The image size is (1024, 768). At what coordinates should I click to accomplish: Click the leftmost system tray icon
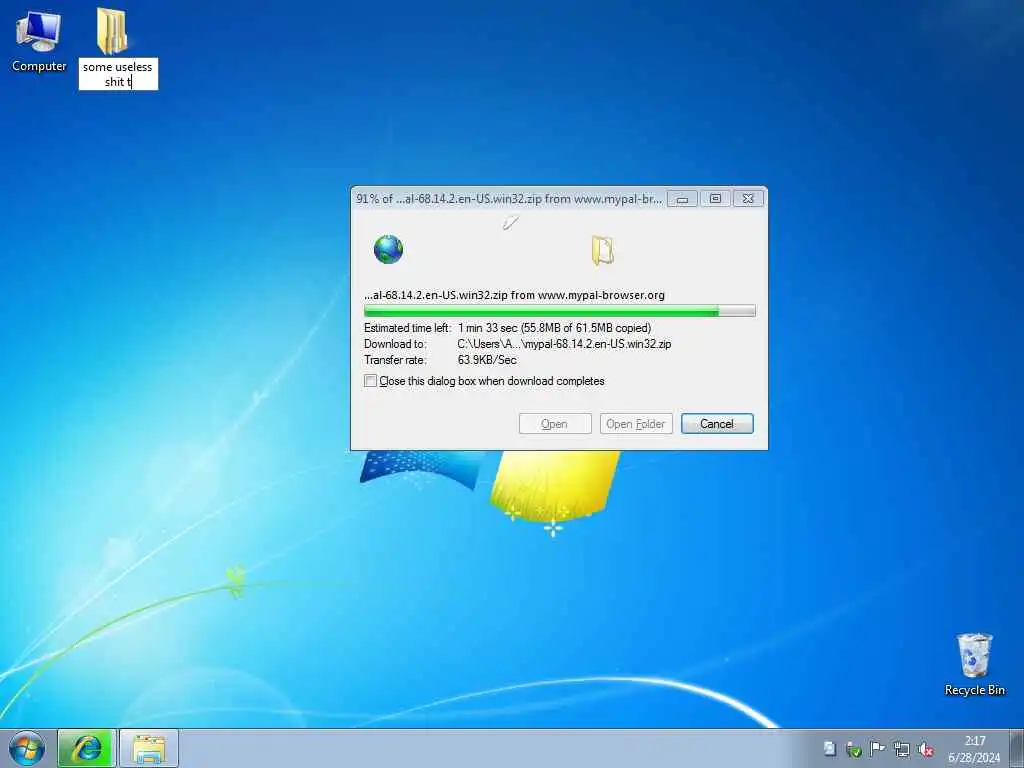pyautogui.click(x=829, y=749)
